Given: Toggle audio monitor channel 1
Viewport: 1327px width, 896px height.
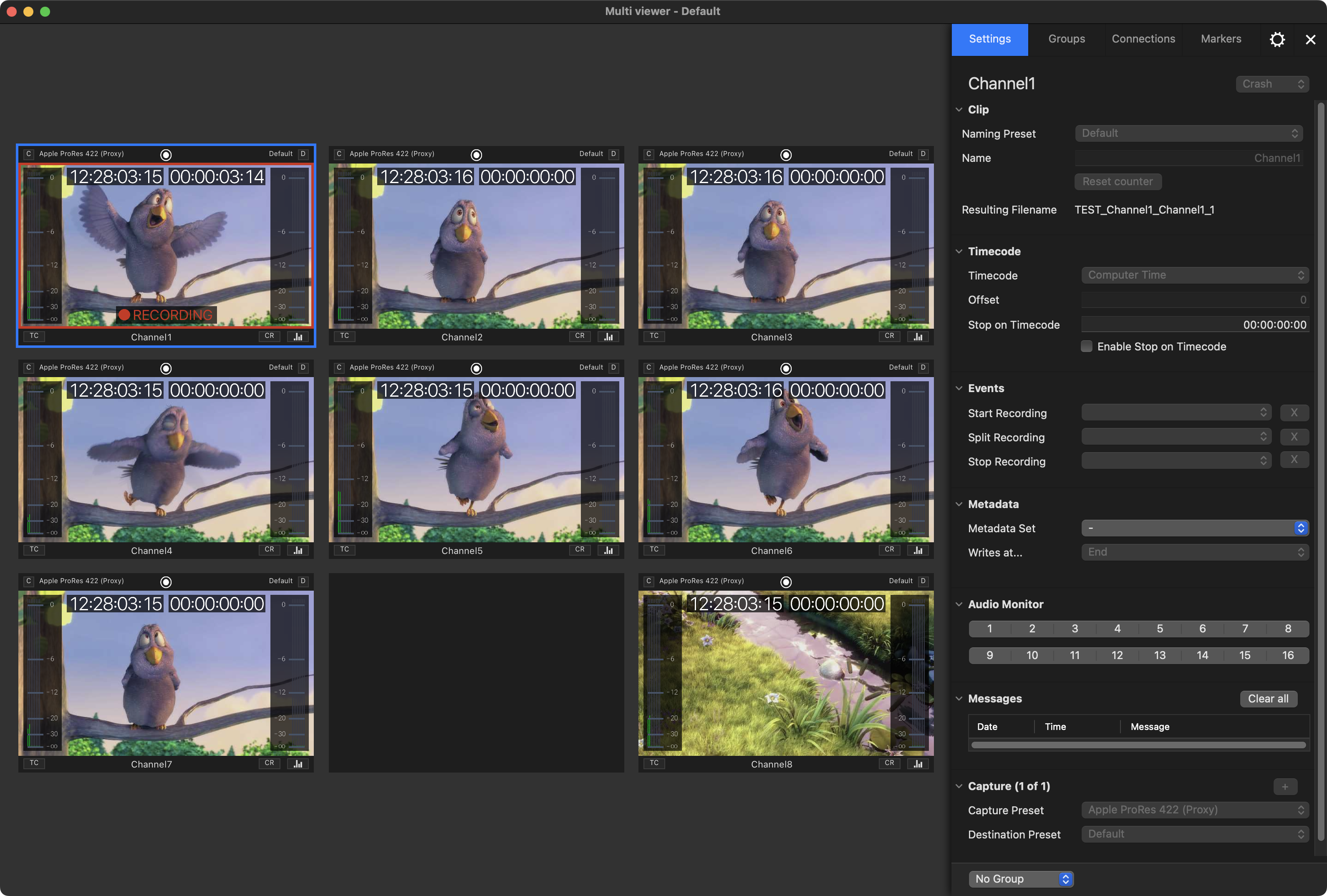Looking at the screenshot, I should pyautogui.click(x=989, y=628).
